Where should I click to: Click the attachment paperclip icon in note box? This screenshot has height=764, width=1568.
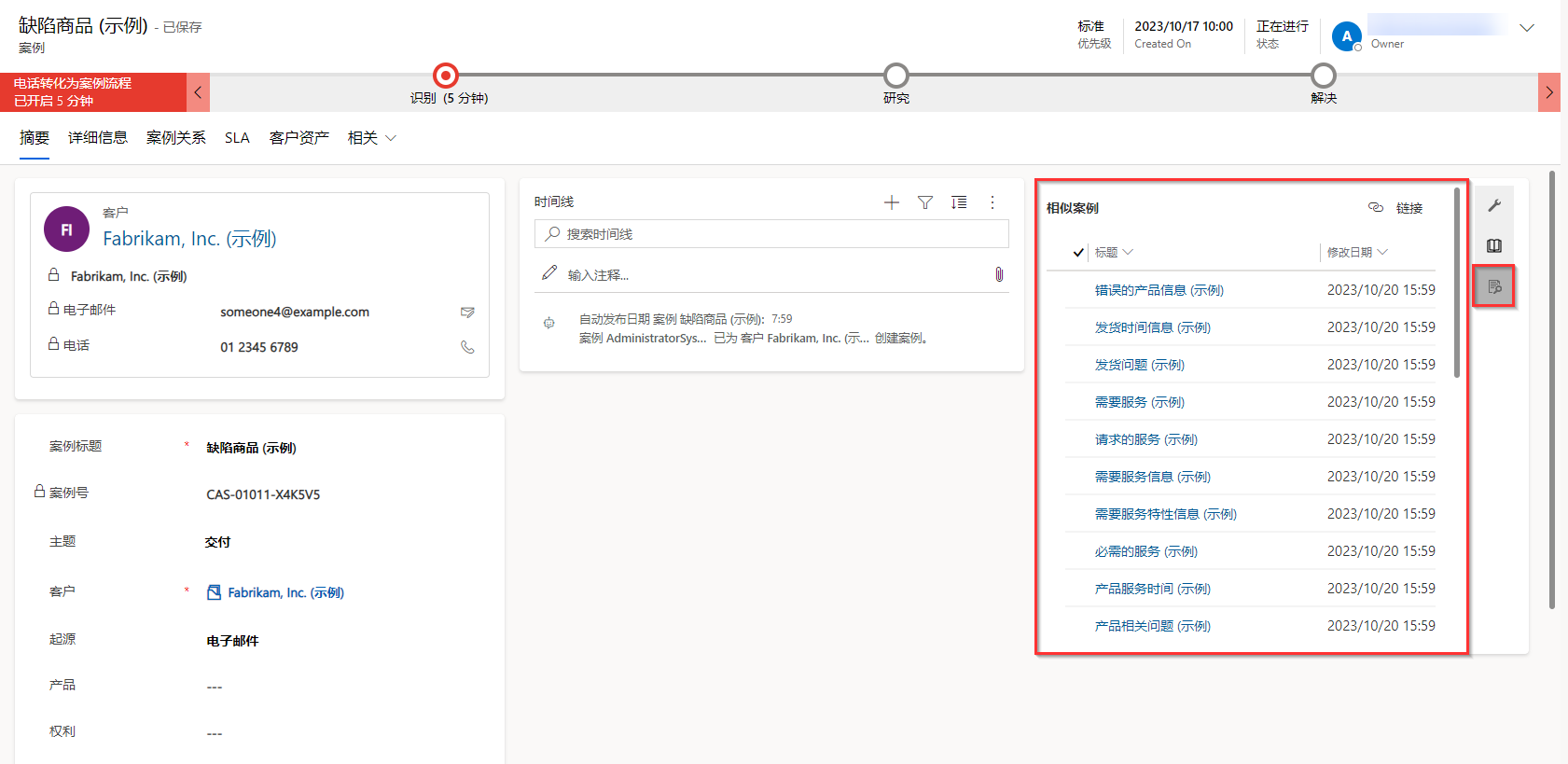999,274
